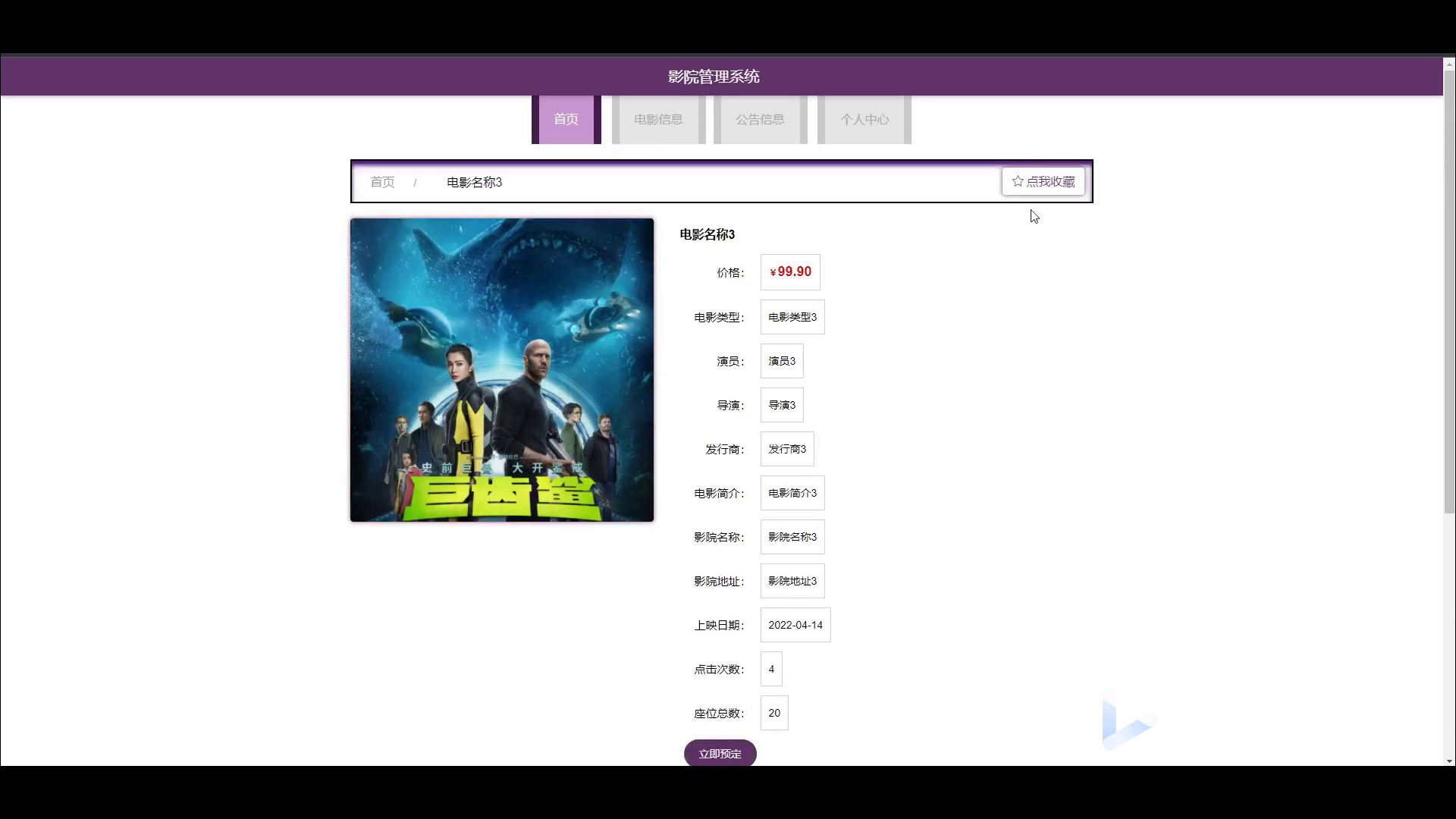Click the 立即预定 booking button
This screenshot has width=1456, height=819.
pyautogui.click(x=720, y=754)
